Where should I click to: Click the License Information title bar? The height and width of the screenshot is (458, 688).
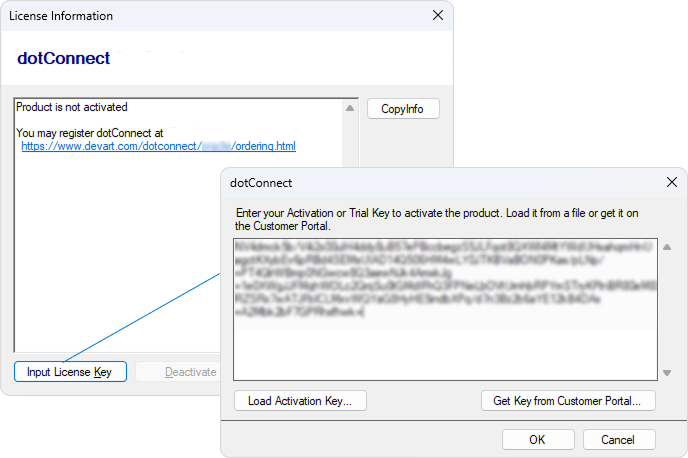(x=200, y=16)
